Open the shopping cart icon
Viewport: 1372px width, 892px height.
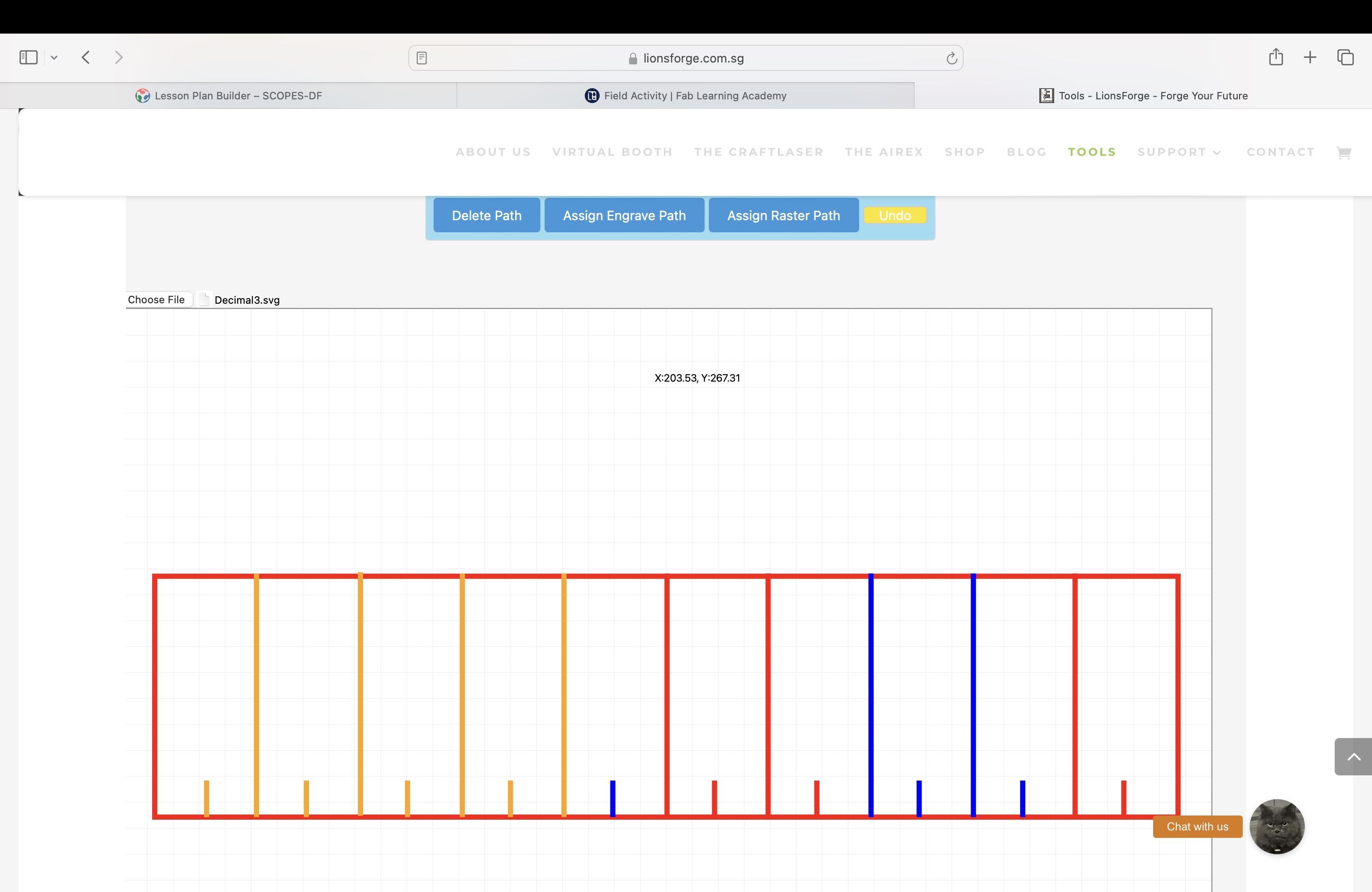click(1344, 152)
